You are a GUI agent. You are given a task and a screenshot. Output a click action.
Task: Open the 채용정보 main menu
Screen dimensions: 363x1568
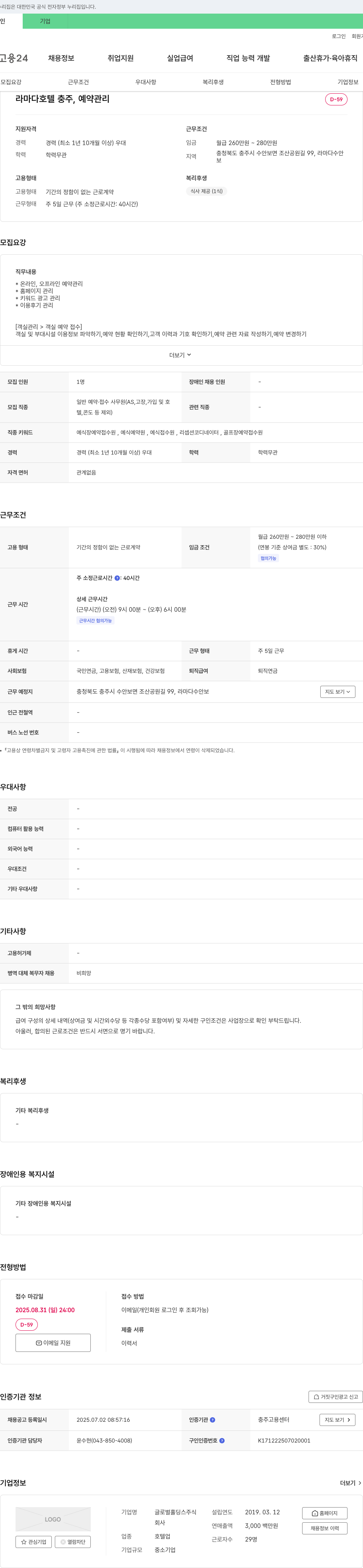61,59
